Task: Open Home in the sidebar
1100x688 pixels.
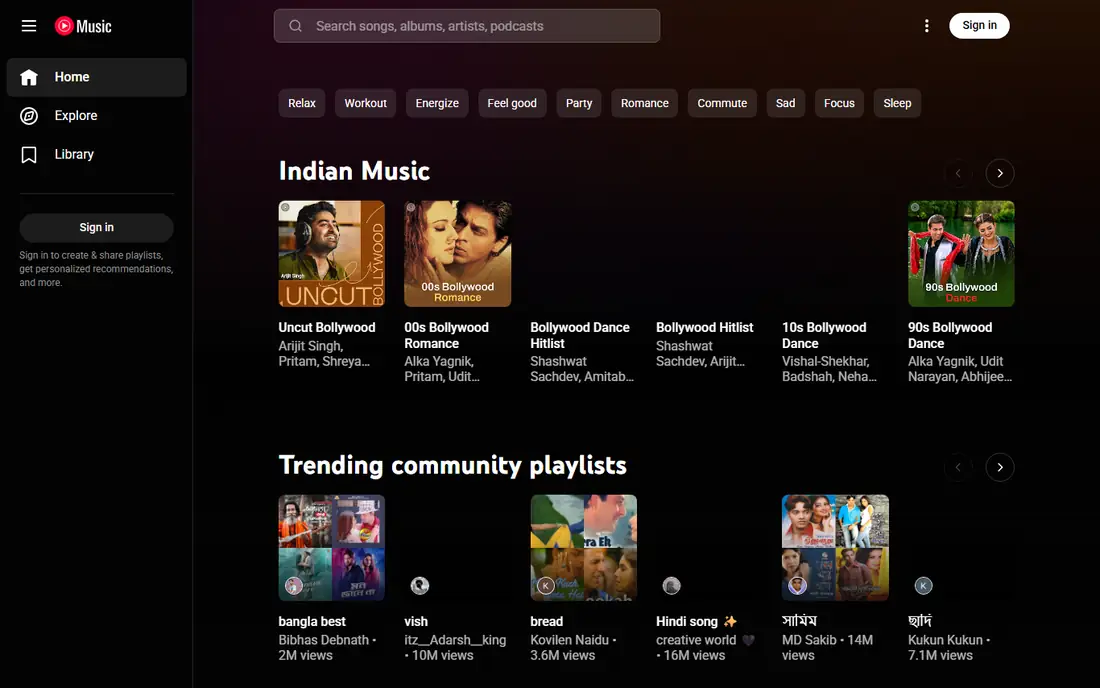Action: tap(96, 77)
